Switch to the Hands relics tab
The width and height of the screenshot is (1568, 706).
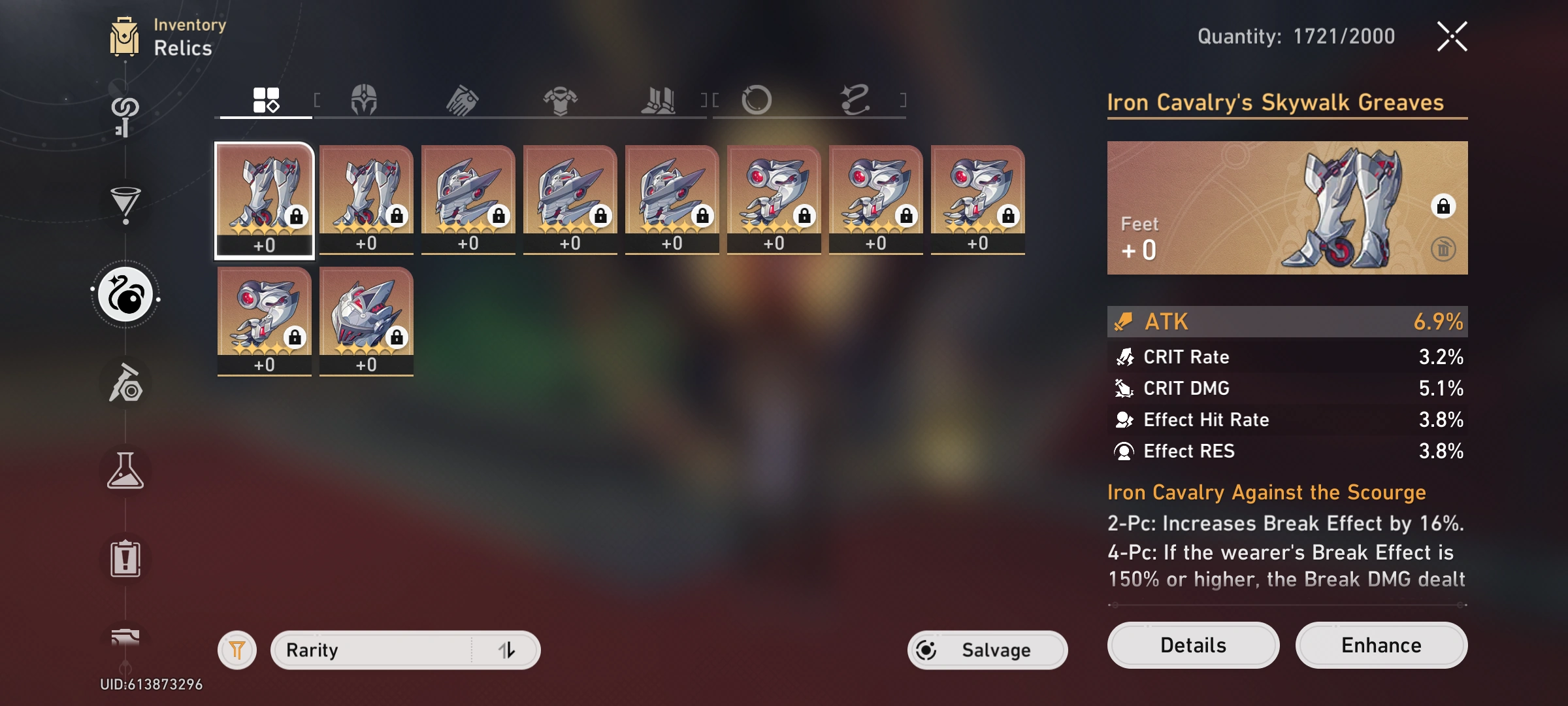pos(462,100)
